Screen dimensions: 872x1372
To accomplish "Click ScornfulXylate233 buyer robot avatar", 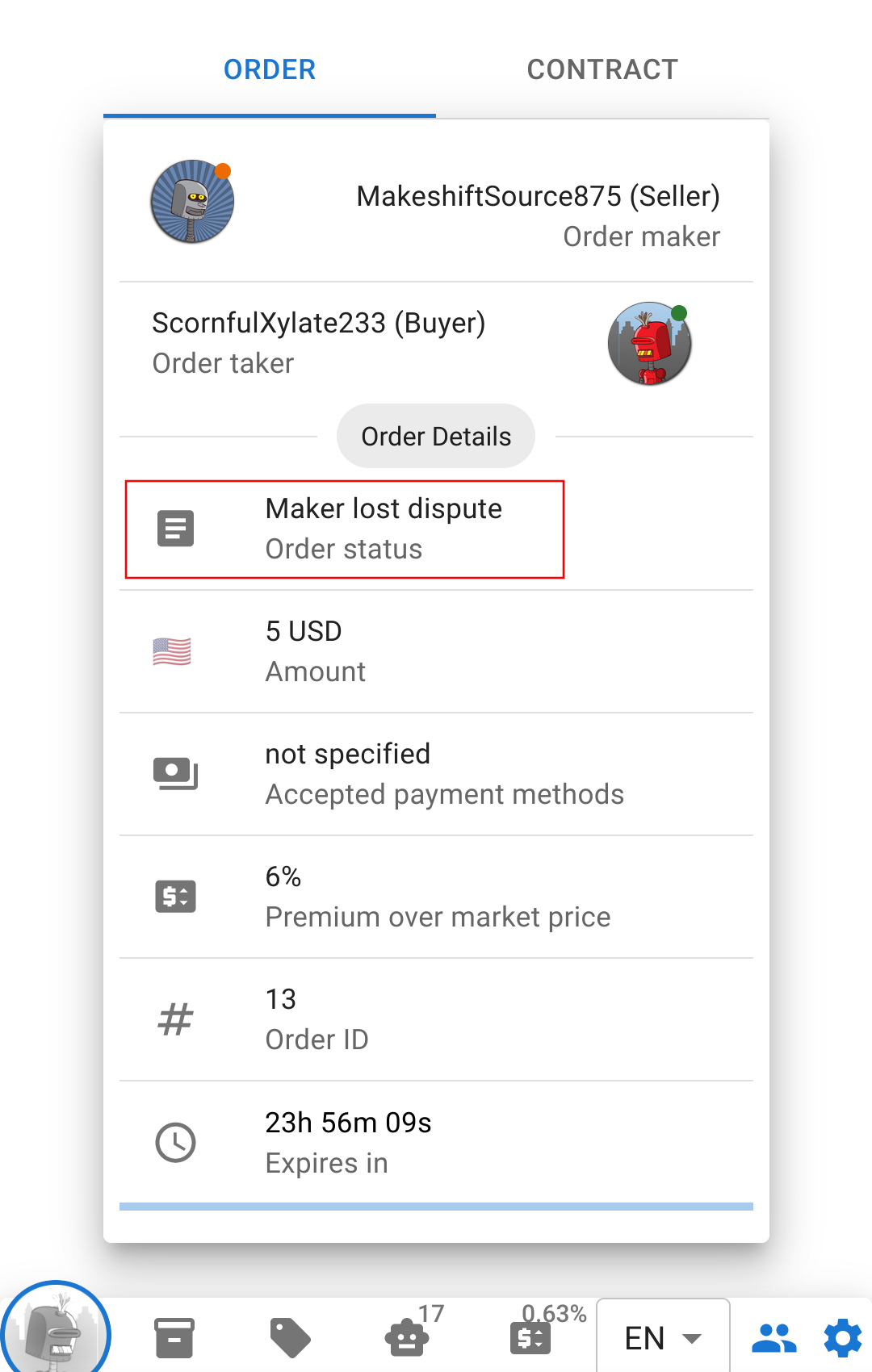I will [x=649, y=344].
